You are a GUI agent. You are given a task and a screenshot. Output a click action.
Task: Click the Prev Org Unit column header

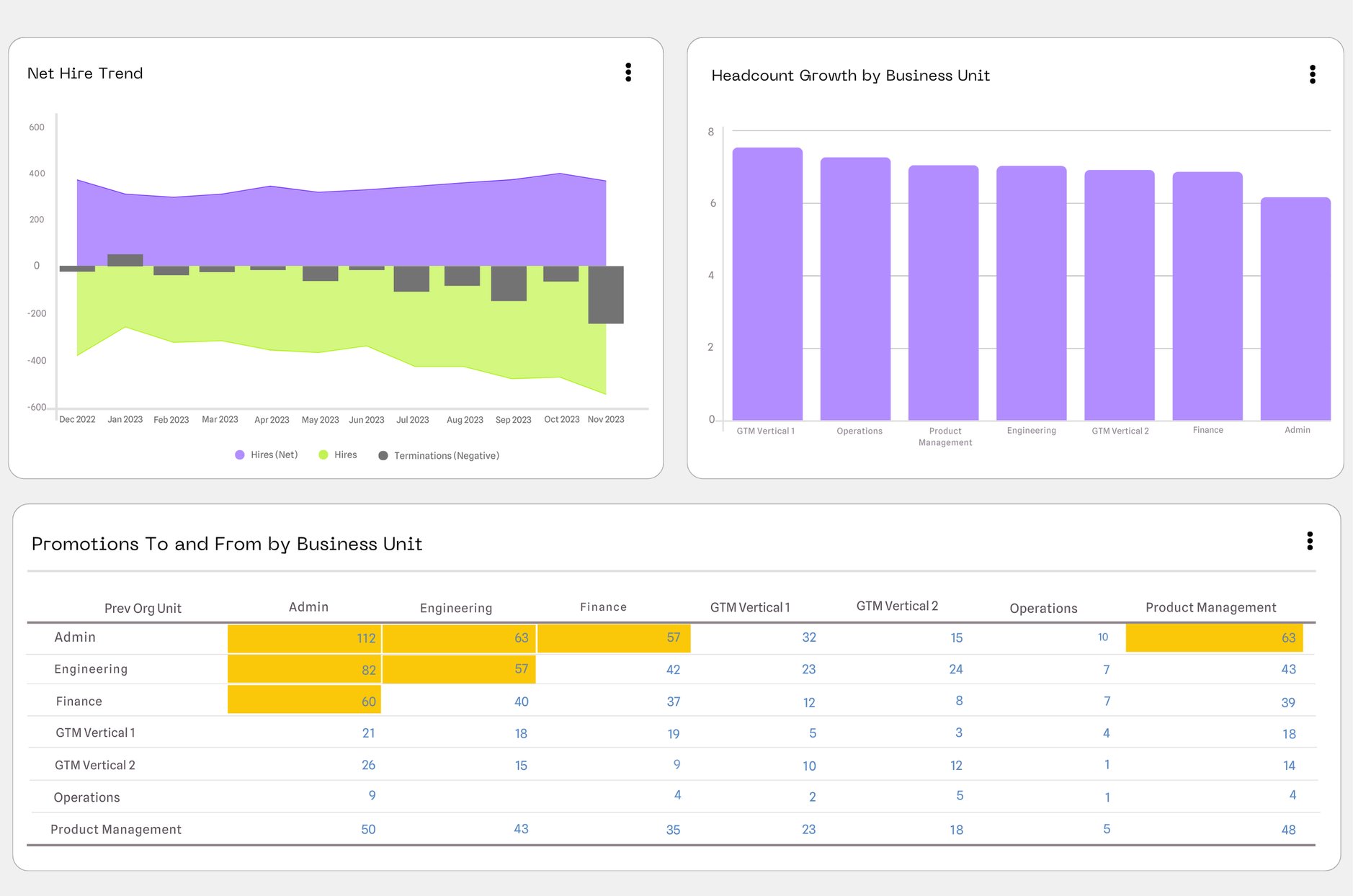(x=143, y=608)
